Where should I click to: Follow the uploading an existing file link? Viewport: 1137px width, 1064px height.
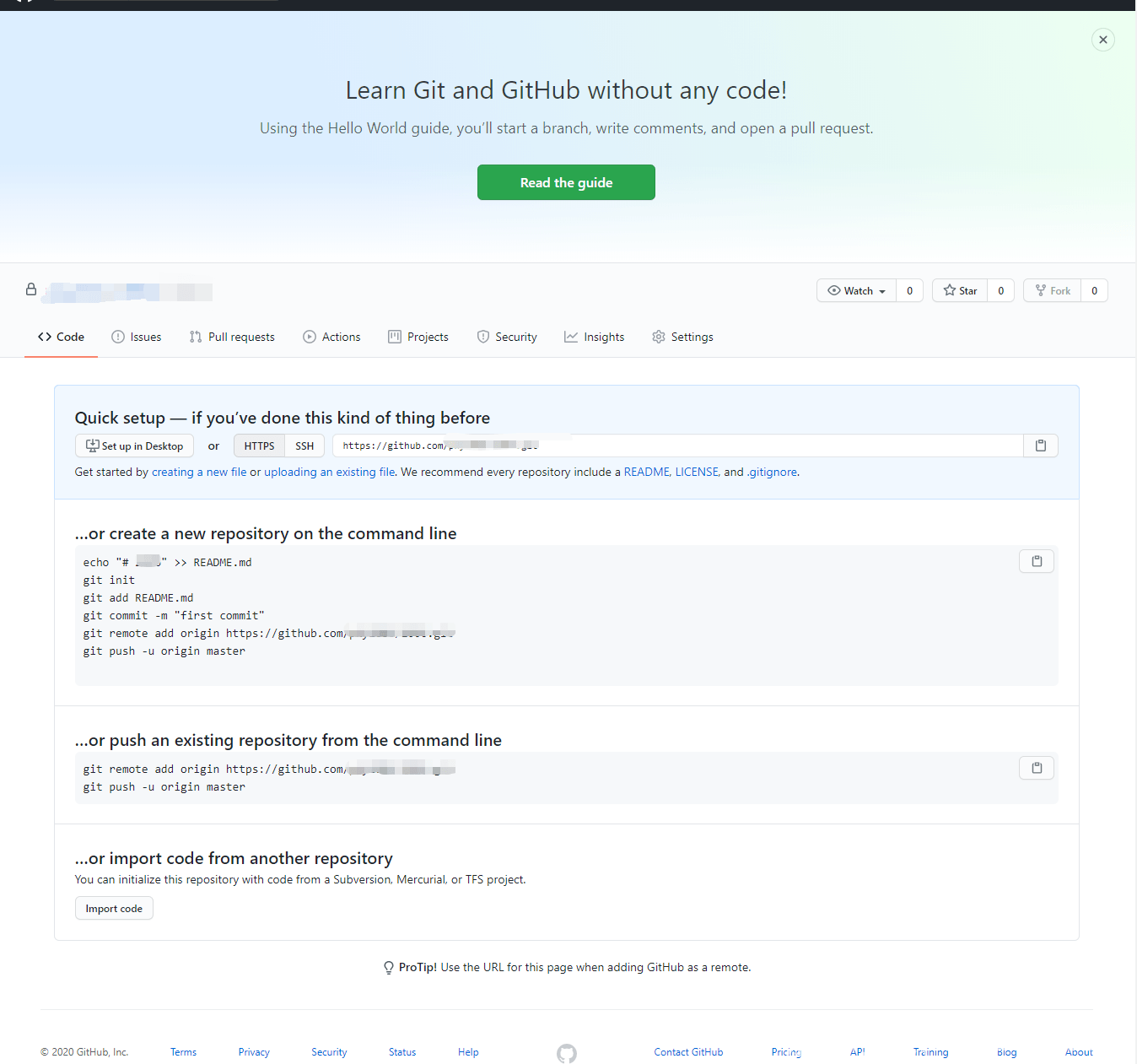tap(329, 472)
